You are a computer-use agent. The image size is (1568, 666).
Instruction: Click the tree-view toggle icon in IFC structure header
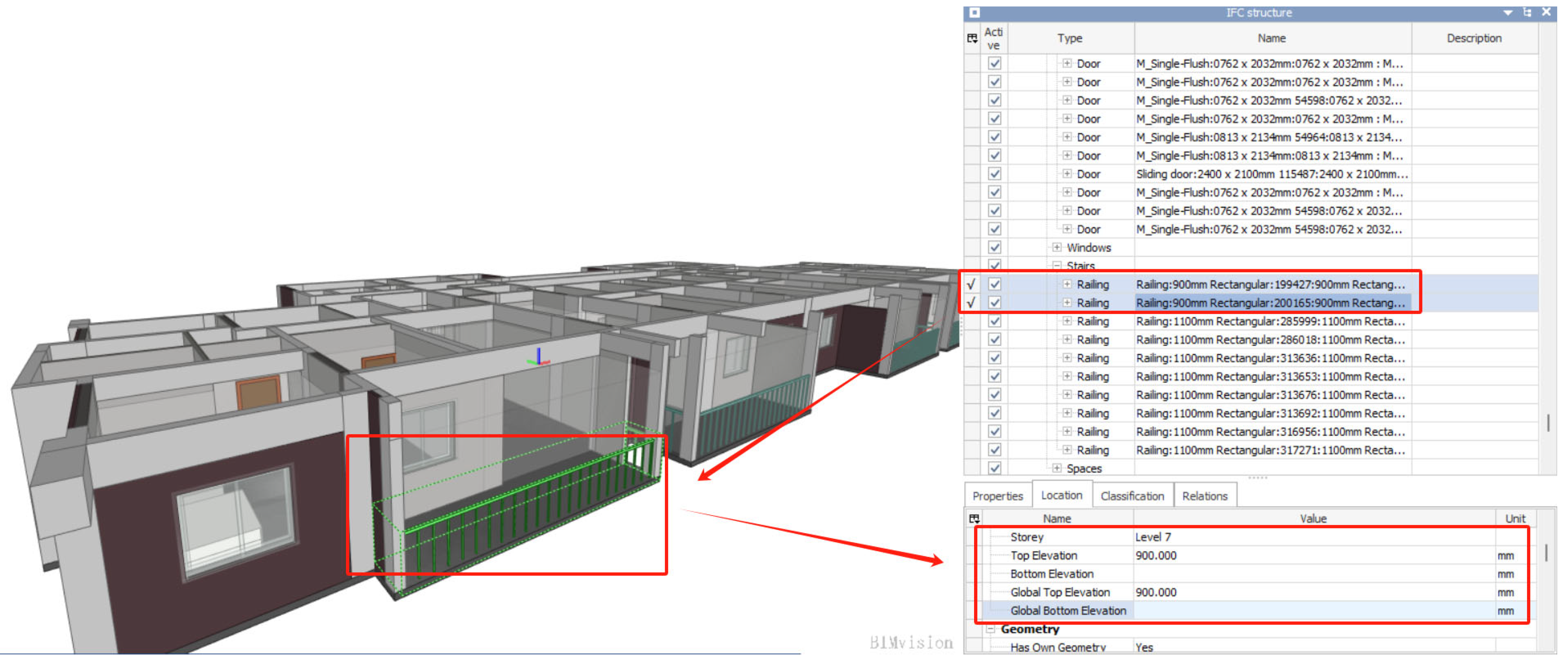coord(1527,13)
